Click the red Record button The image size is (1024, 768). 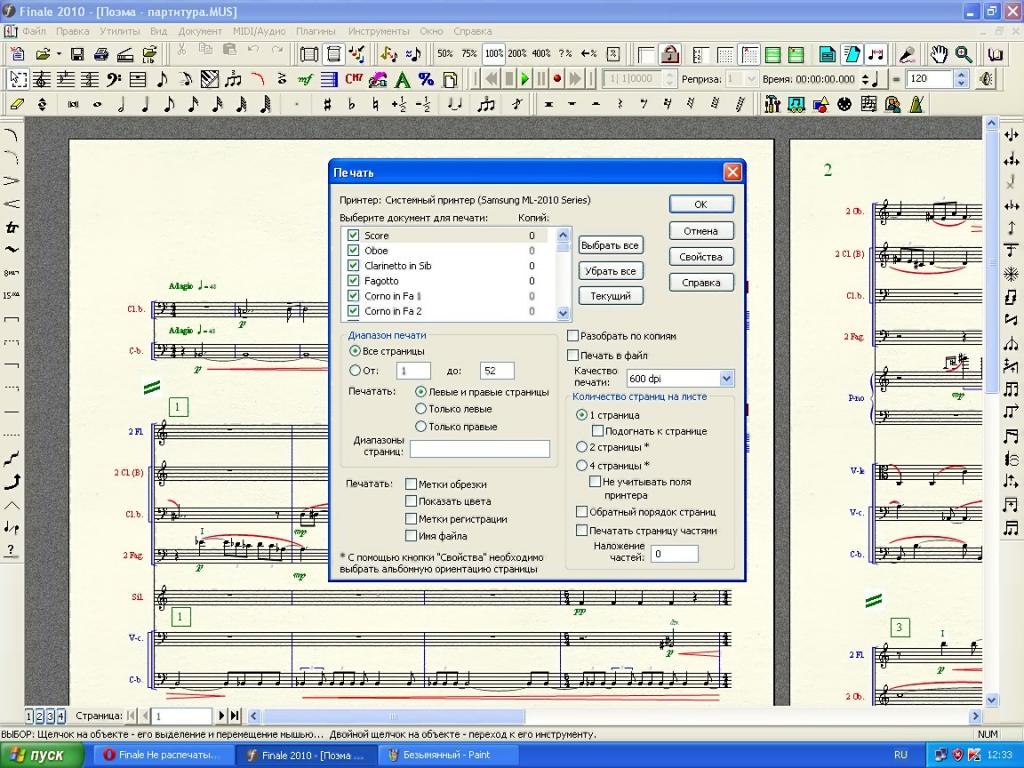(558, 79)
